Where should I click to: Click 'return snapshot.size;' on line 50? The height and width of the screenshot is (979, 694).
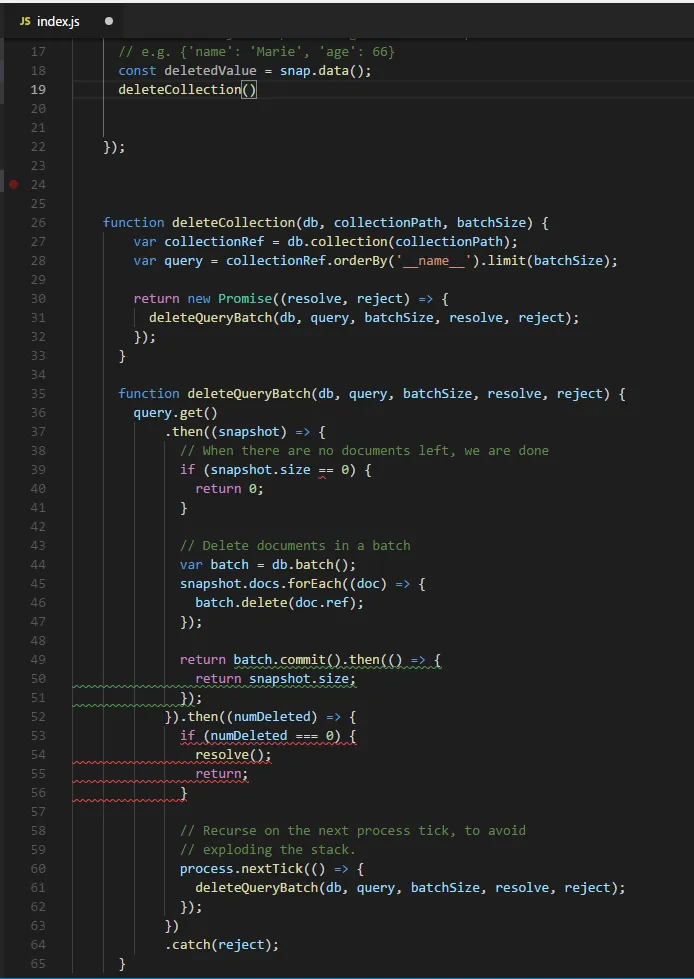275,679
